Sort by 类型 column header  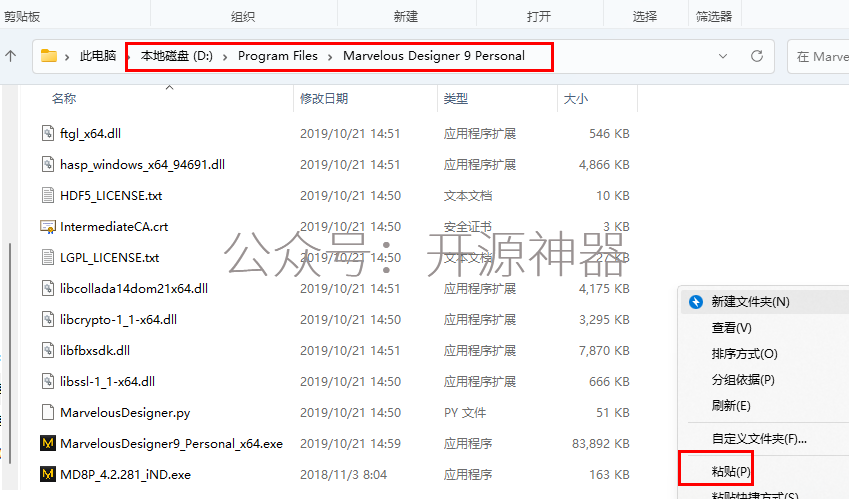(x=455, y=99)
